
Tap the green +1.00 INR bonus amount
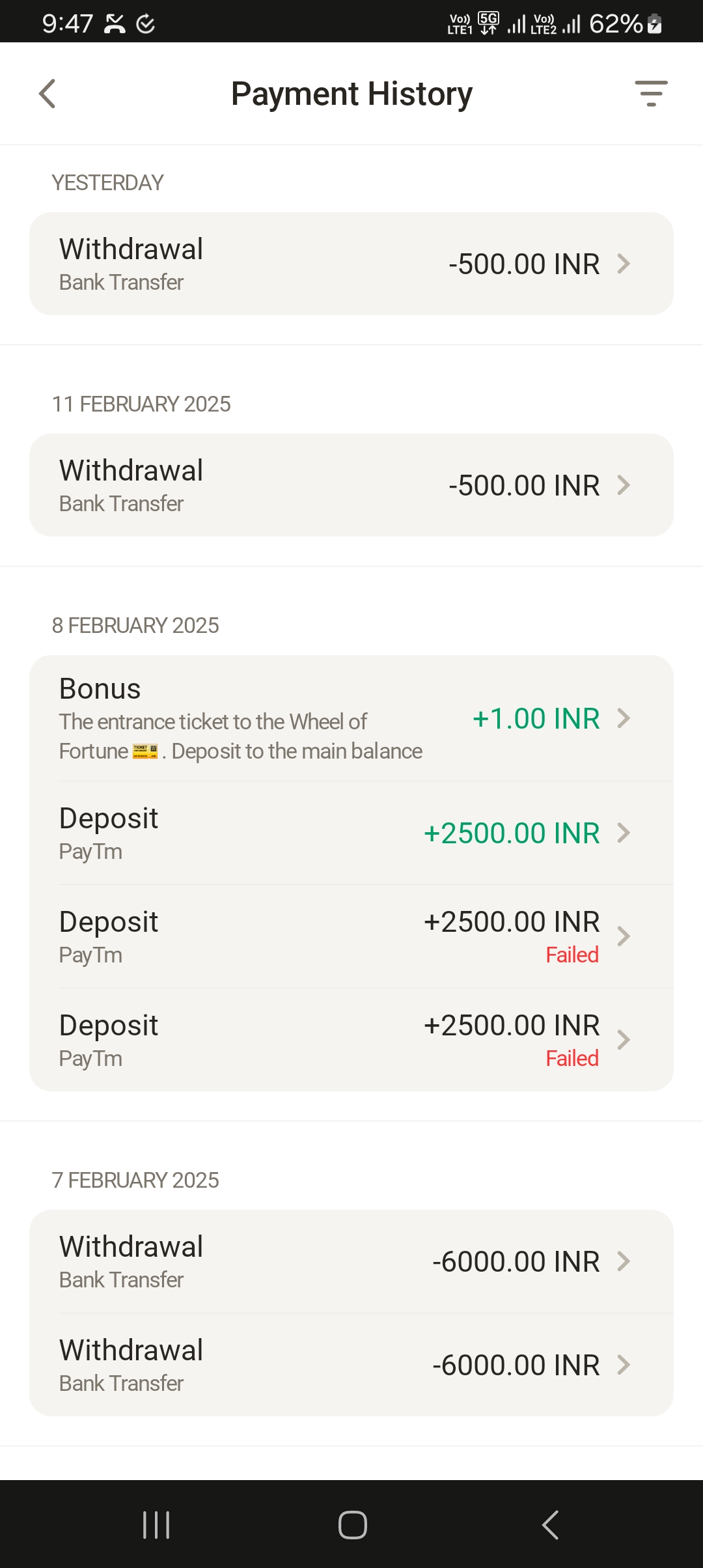pyautogui.click(x=536, y=719)
